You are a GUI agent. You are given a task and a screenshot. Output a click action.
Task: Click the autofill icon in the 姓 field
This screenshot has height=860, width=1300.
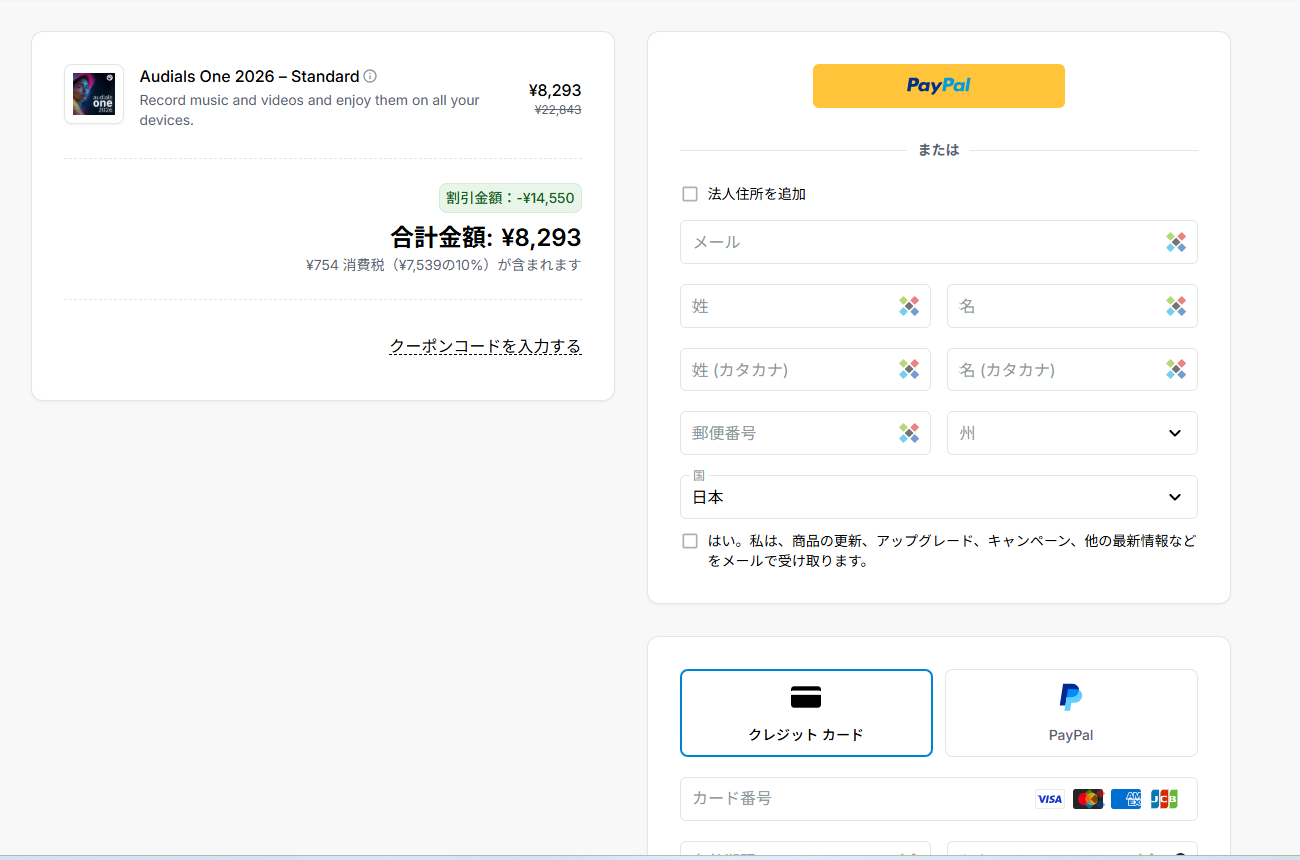click(909, 306)
